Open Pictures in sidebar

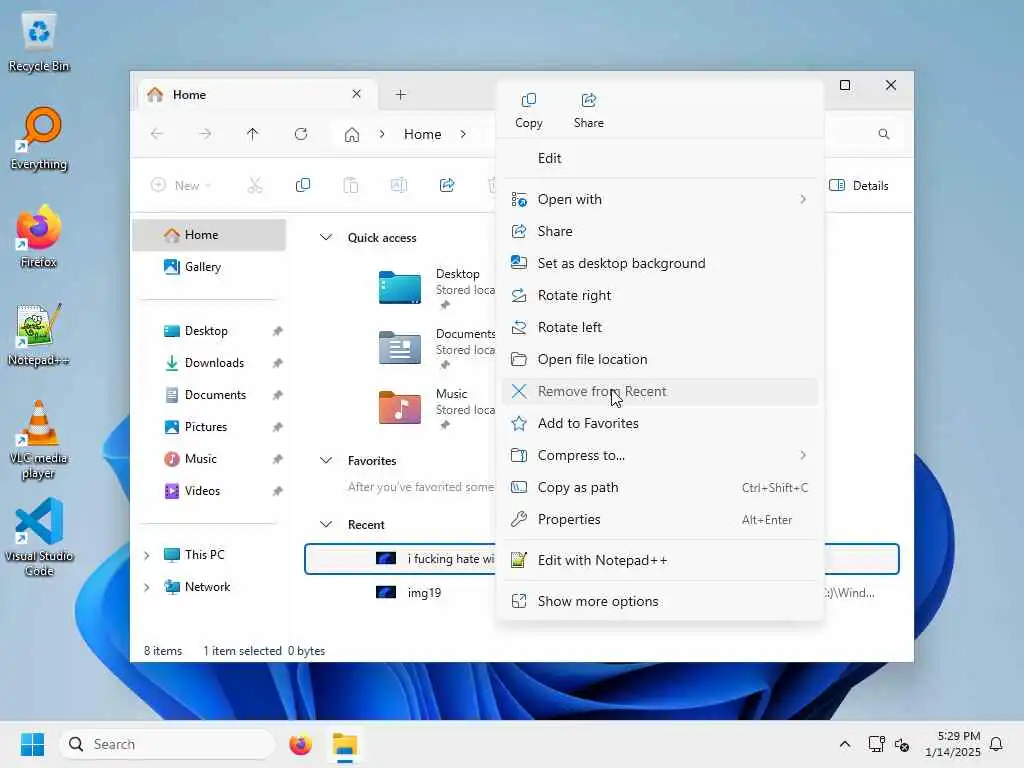[209, 427]
